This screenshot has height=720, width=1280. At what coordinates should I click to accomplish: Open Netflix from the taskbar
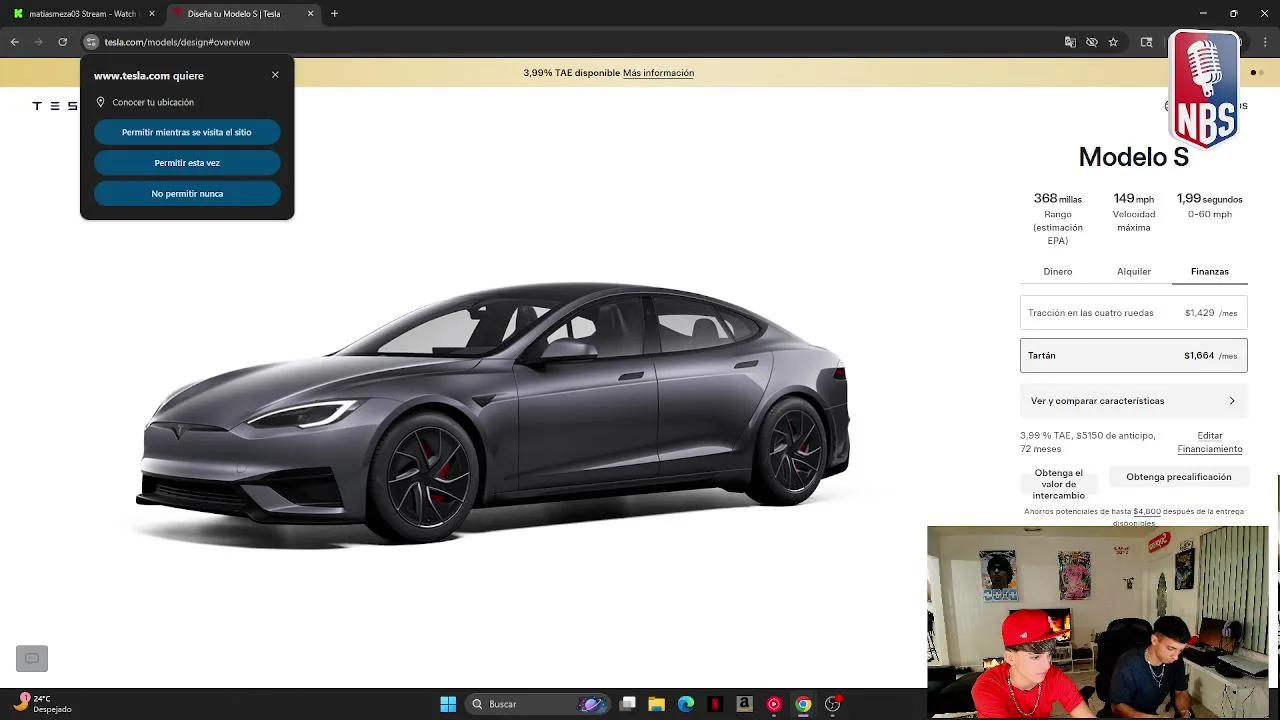[x=715, y=704]
